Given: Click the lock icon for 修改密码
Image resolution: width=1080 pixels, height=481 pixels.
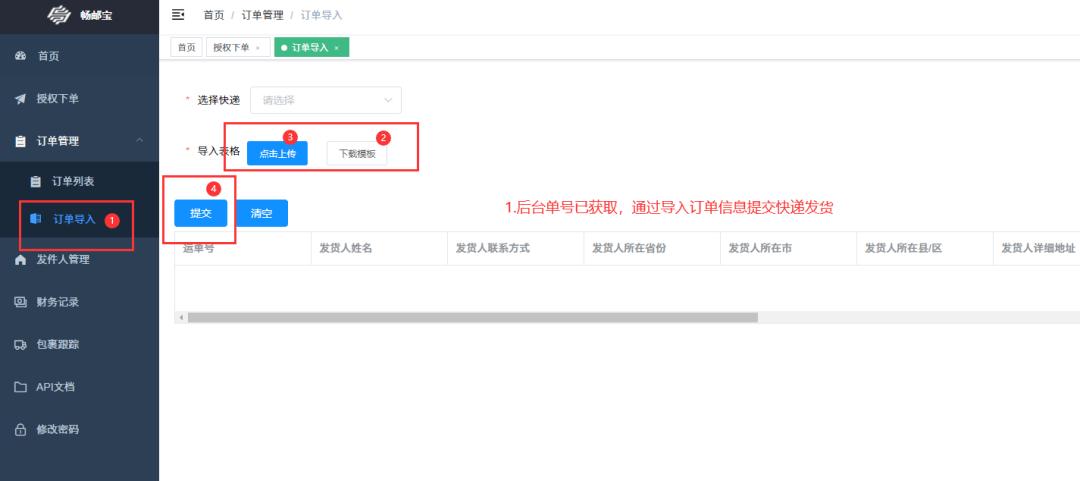Looking at the screenshot, I should click(x=20, y=429).
